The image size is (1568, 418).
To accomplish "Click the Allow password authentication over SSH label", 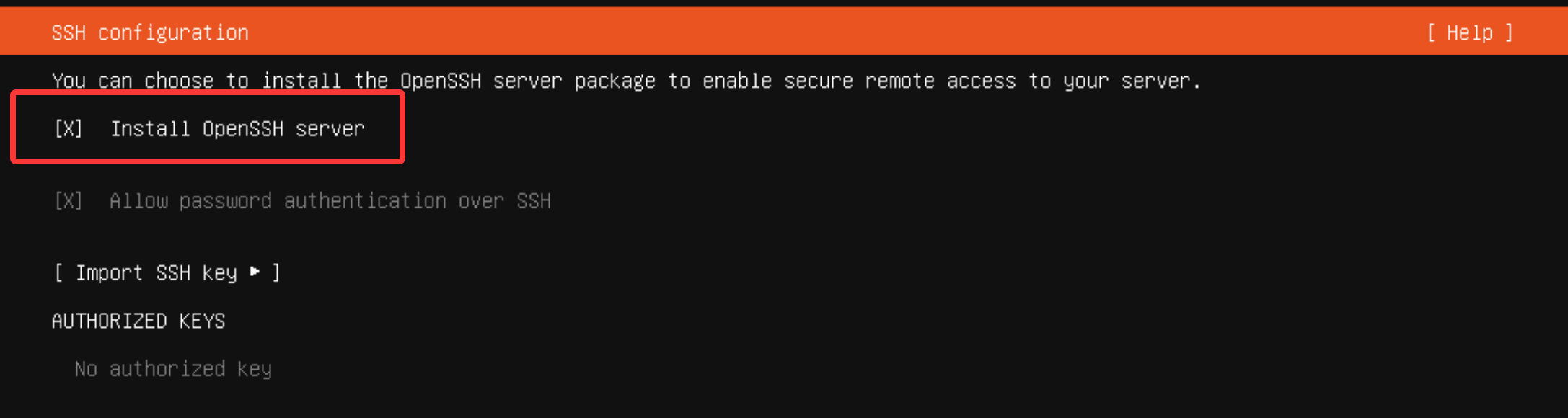I will pyautogui.click(x=330, y=201).
